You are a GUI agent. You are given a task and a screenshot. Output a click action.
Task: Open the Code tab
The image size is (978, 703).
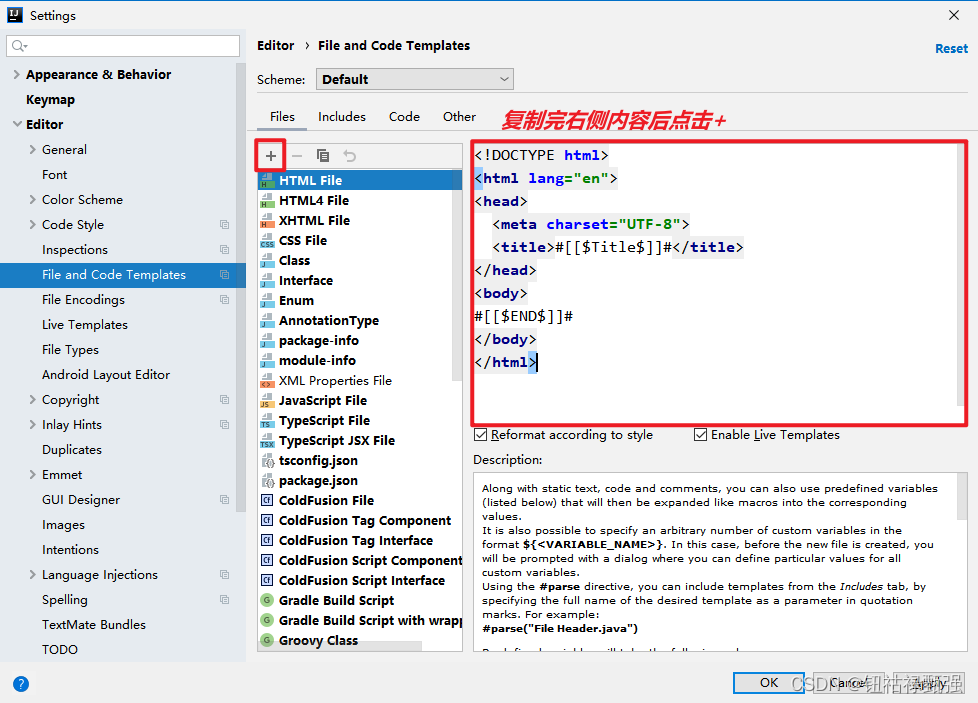tap(404, 116)
